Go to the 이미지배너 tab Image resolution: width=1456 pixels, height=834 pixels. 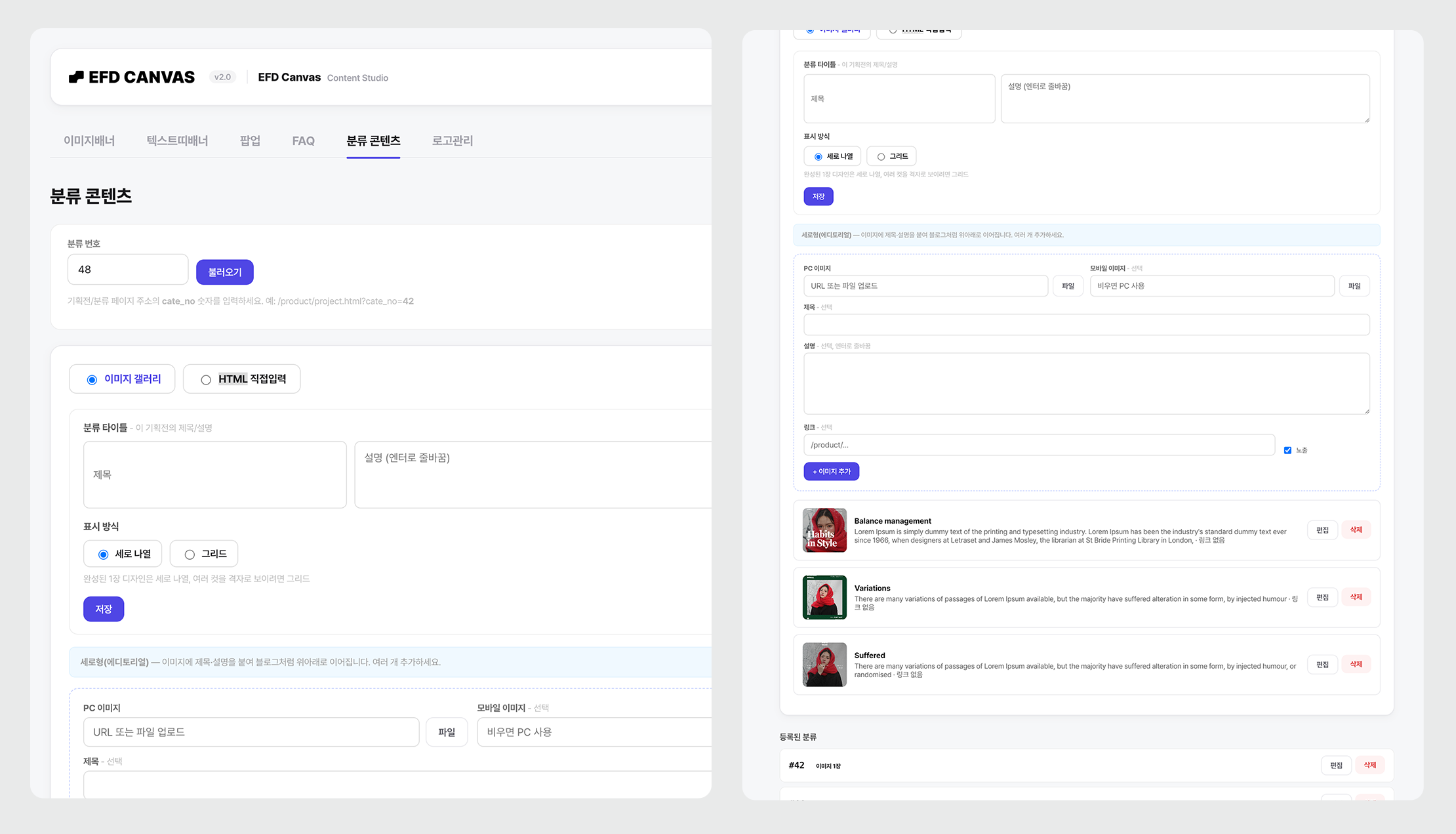click(89, 140)
